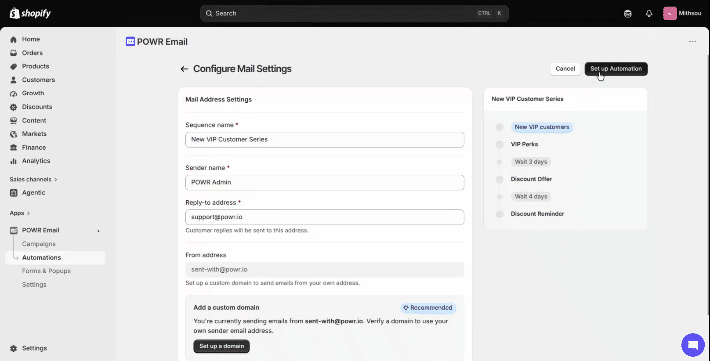This screenshot has height=361, width=710.
Task: Click the Agentic channel icon
Action: click(14, 193)
